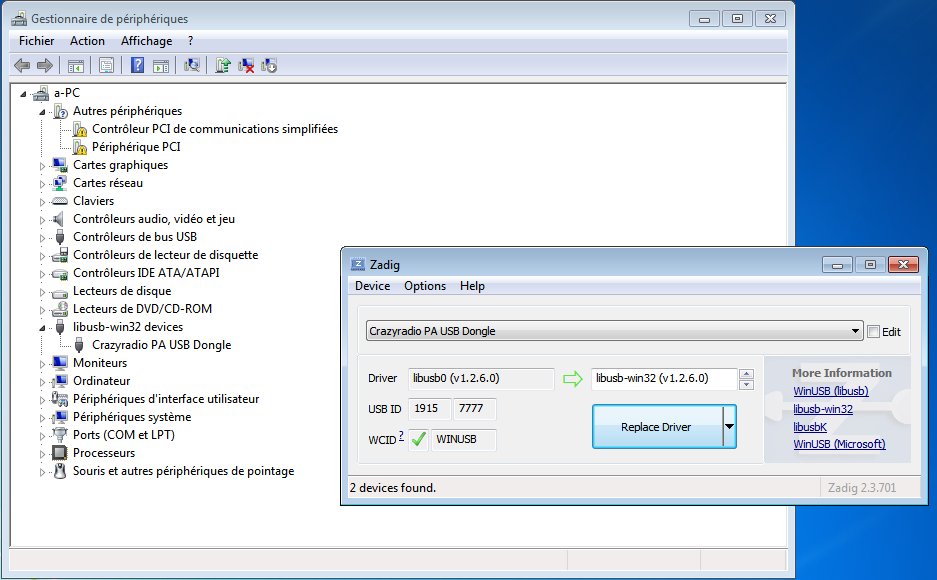The width and height of the screenshot is (937, 580).
Task: Click the Processeurs chip icon
Action: click(x=60, y=453)
